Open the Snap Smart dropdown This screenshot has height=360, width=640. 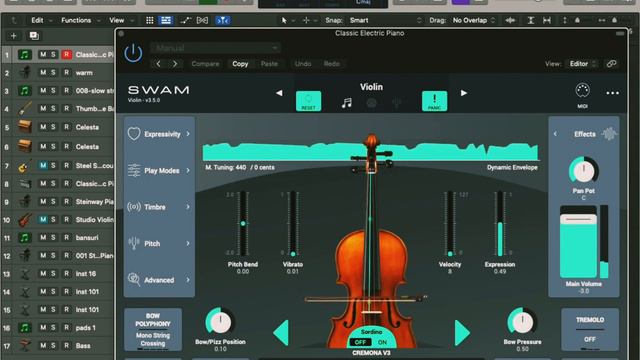[x=386, y=20]
